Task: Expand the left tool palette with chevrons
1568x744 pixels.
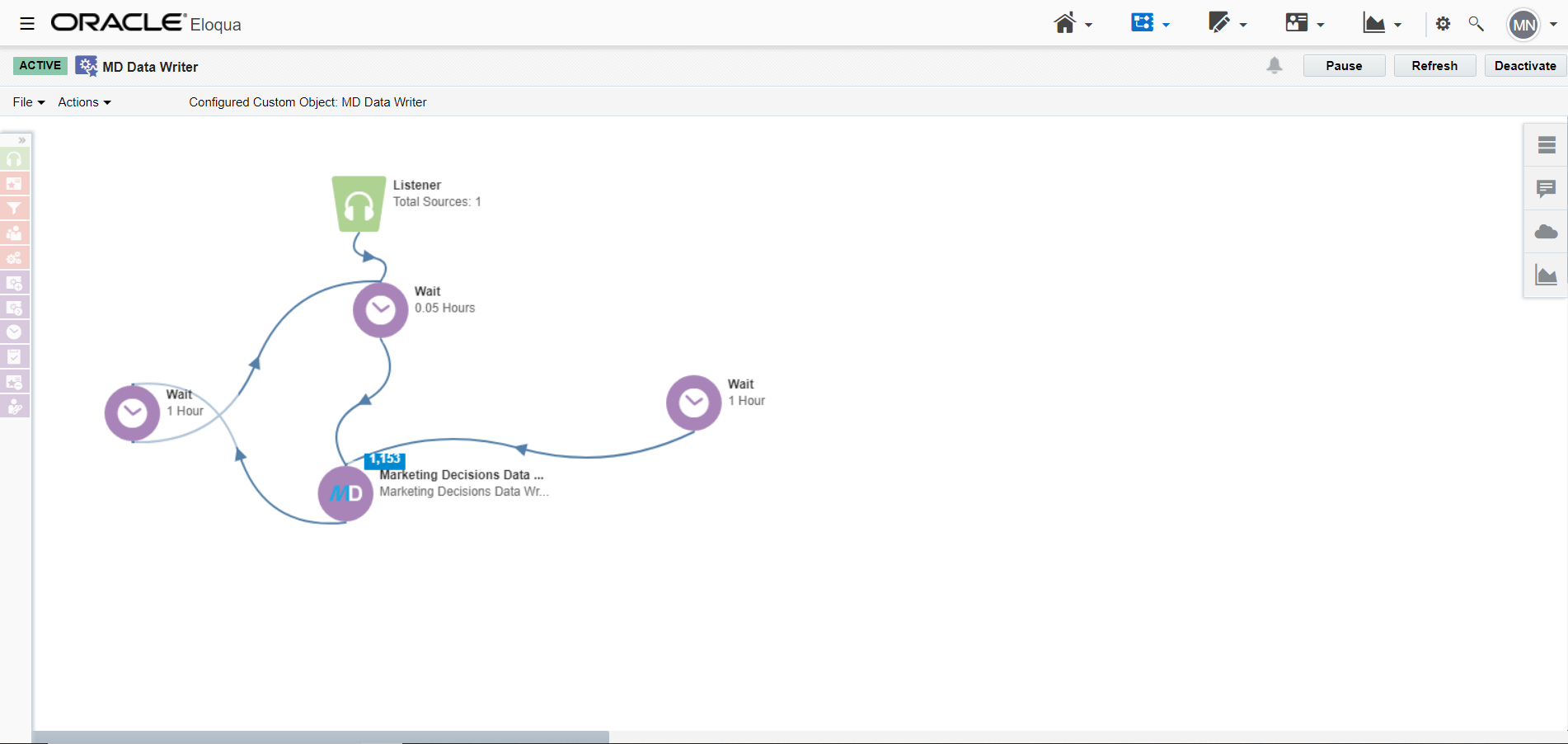Action: point(22,140)
